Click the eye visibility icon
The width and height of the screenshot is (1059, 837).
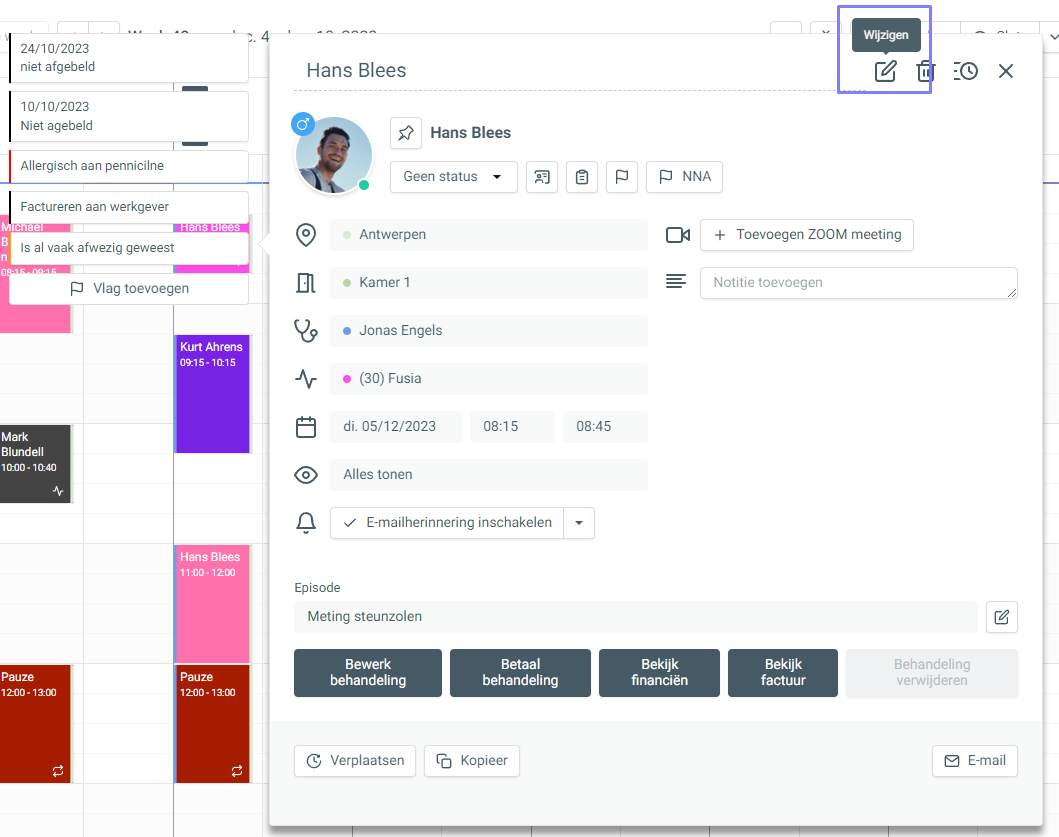coord(306,475)
